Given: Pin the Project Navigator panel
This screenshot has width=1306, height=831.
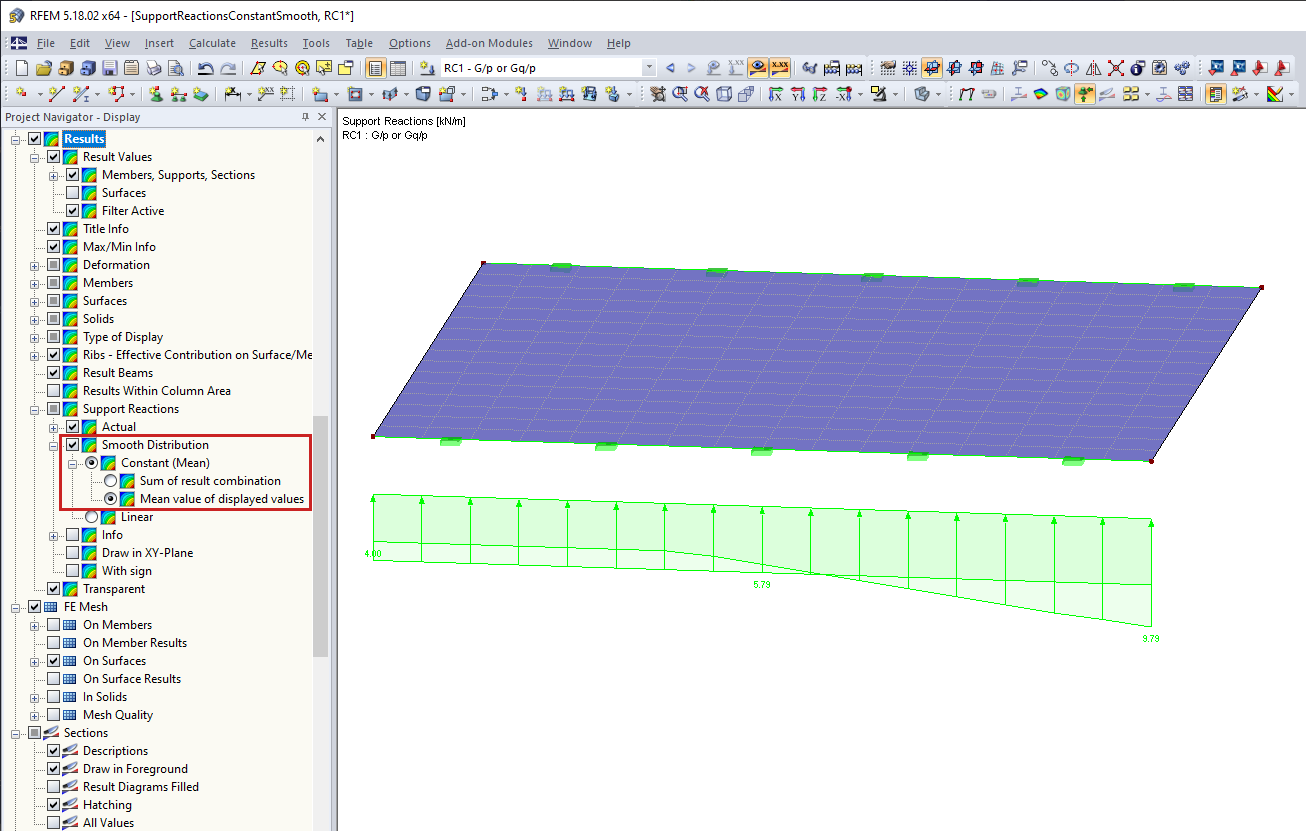Looking at the screenshot, I should coord(306,117).
